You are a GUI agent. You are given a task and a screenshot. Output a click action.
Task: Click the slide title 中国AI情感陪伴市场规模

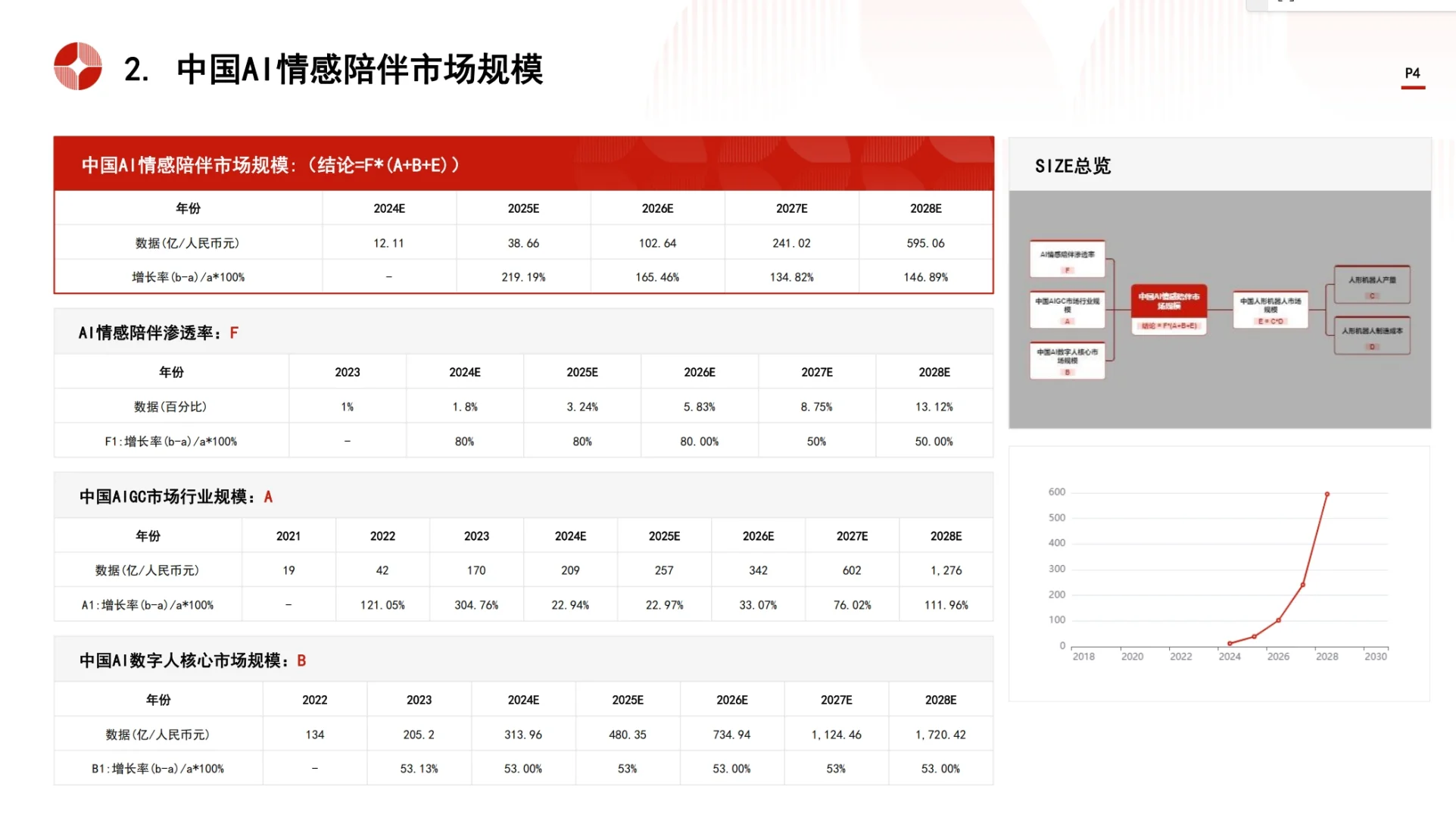pyautogui.click(x=360, y=70)
